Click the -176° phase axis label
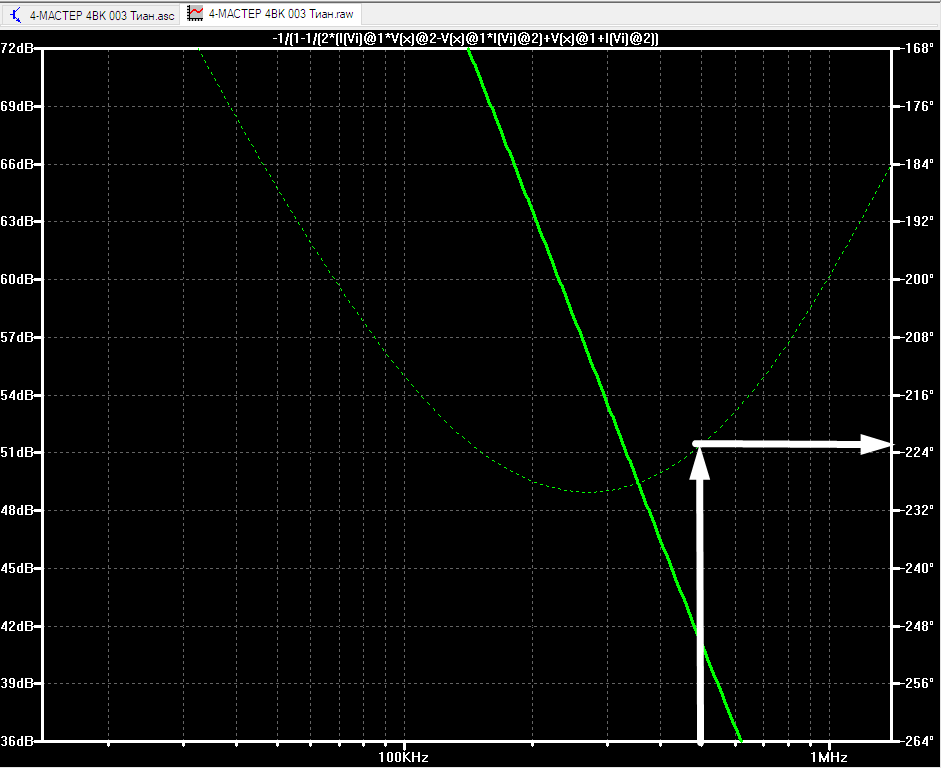This screenshot has width=941, height=768. [918, 106]
